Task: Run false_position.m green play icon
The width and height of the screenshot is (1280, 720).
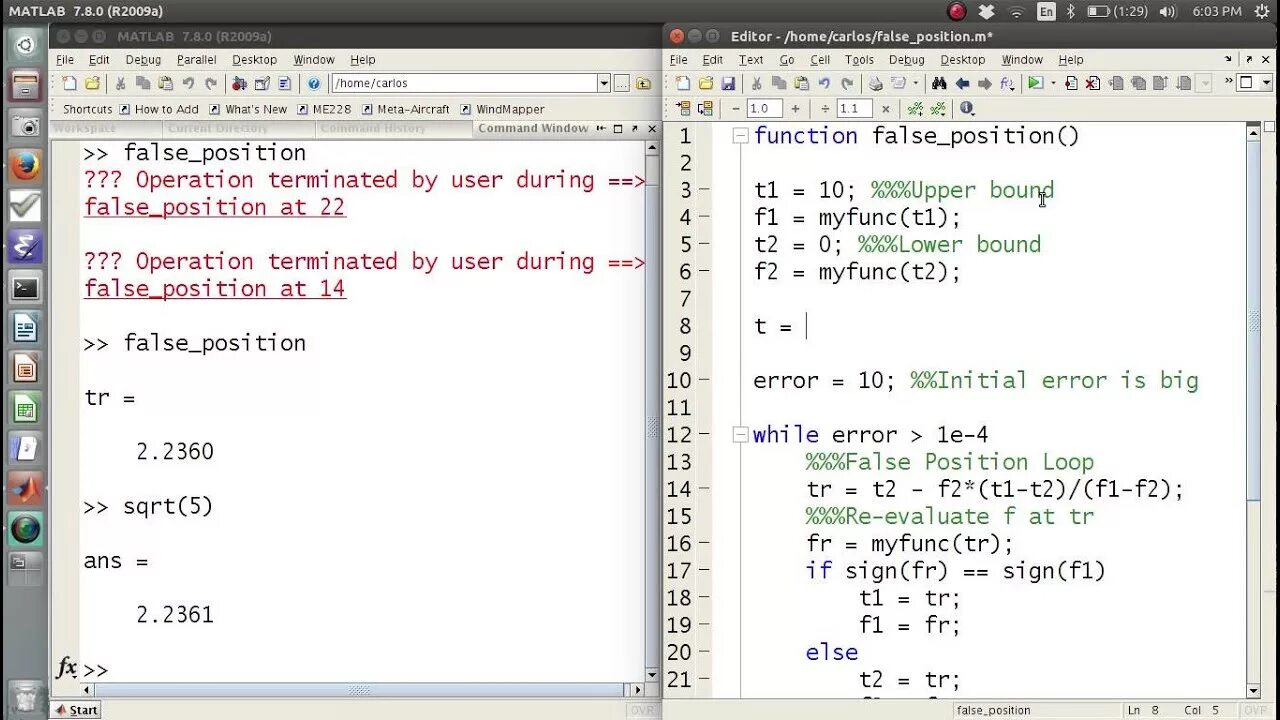Action: 1034,83
